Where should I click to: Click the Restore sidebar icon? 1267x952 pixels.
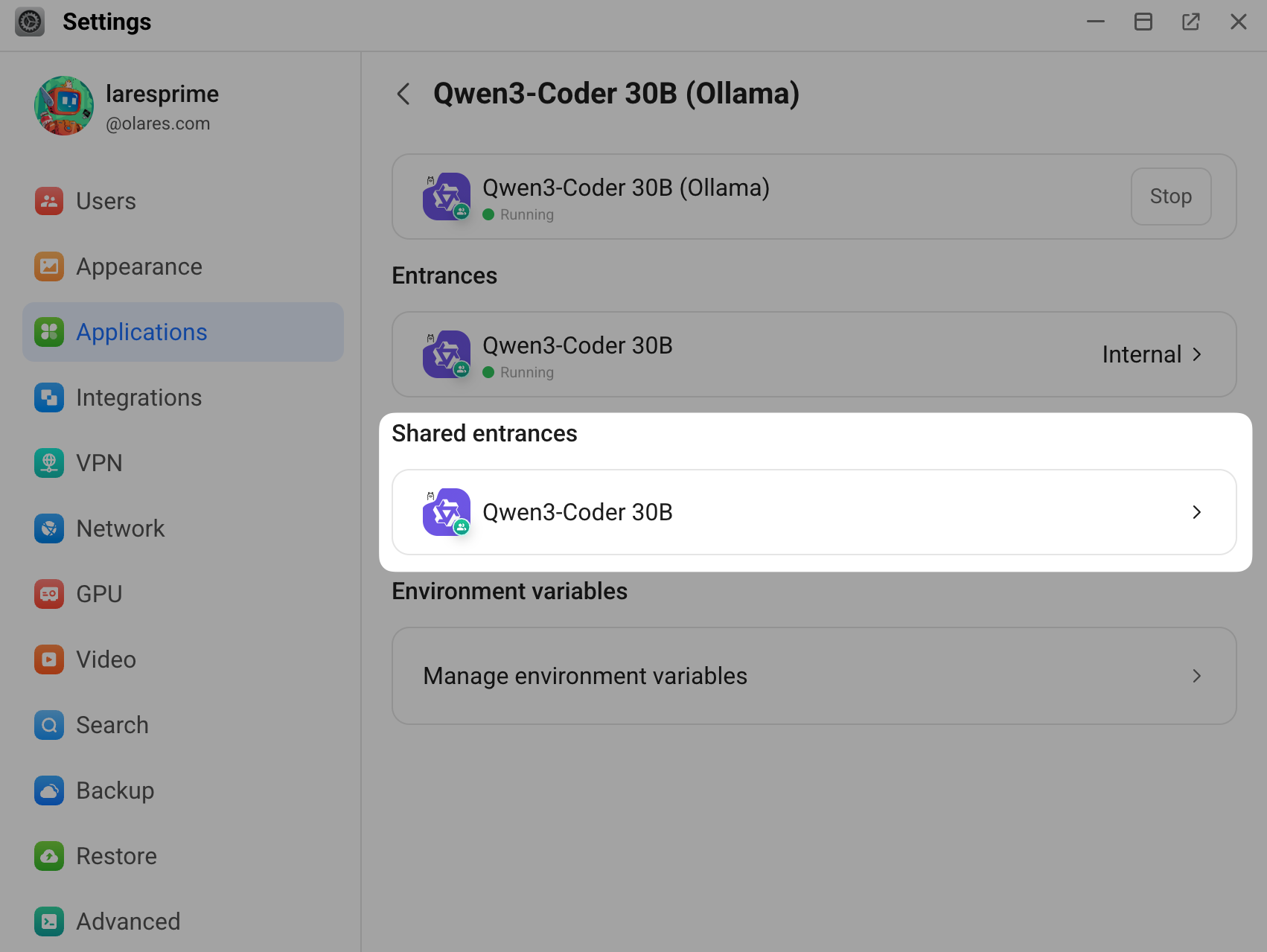click(49, 856)
